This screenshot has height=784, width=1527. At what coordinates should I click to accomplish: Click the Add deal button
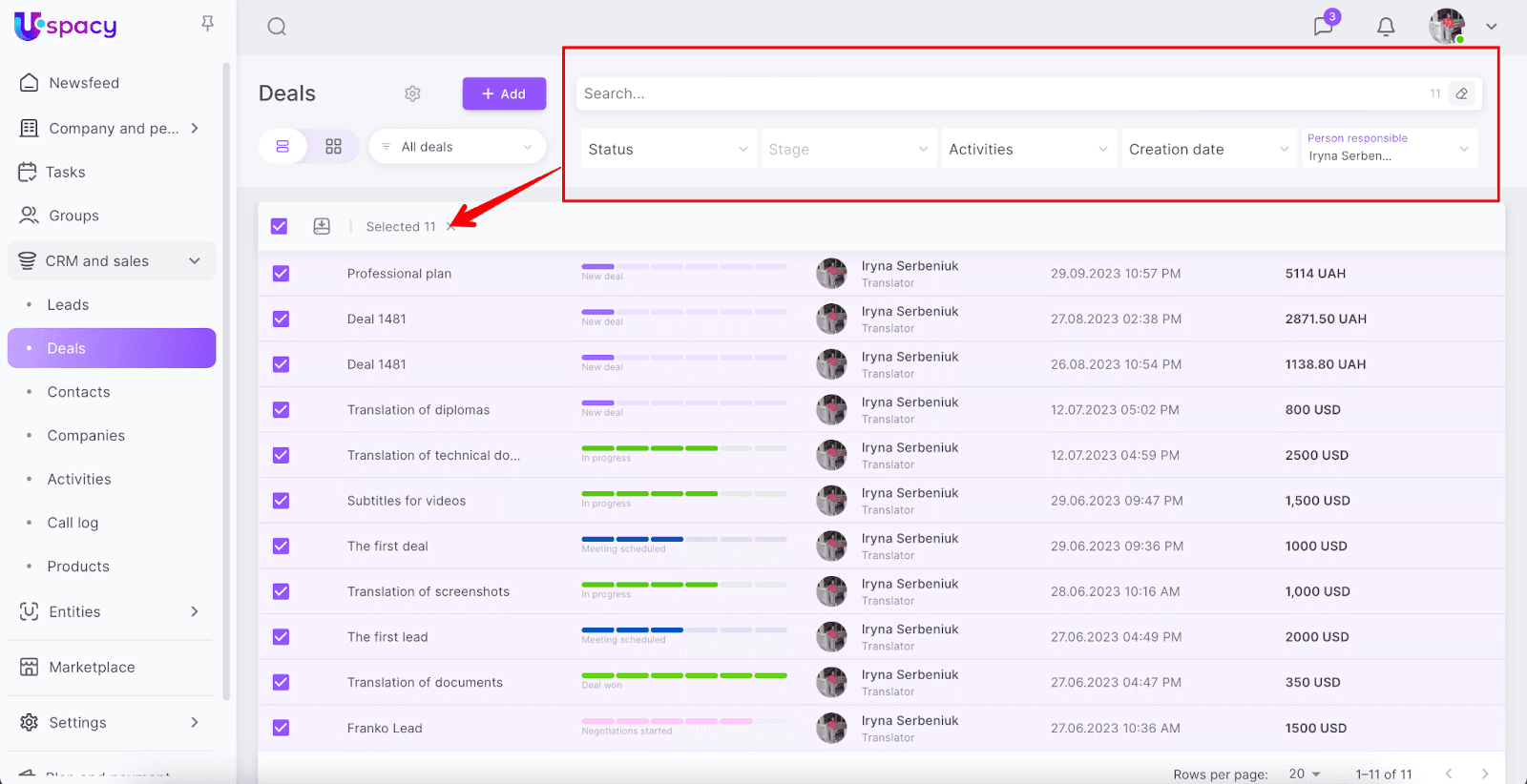[x=504, y=93]
